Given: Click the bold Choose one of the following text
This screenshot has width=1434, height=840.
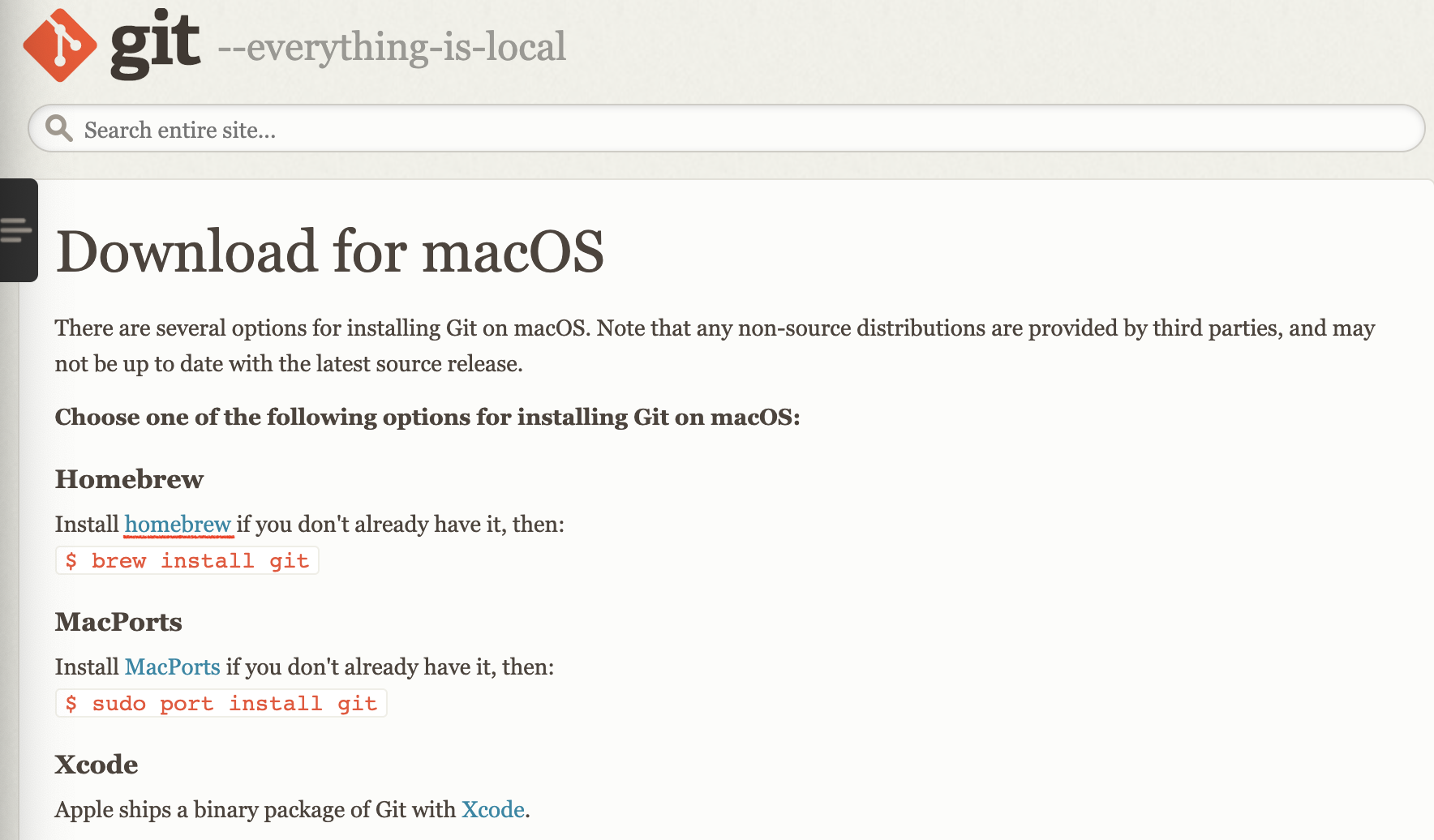Looking at the screenshot, I should click(x=427, y=418).
